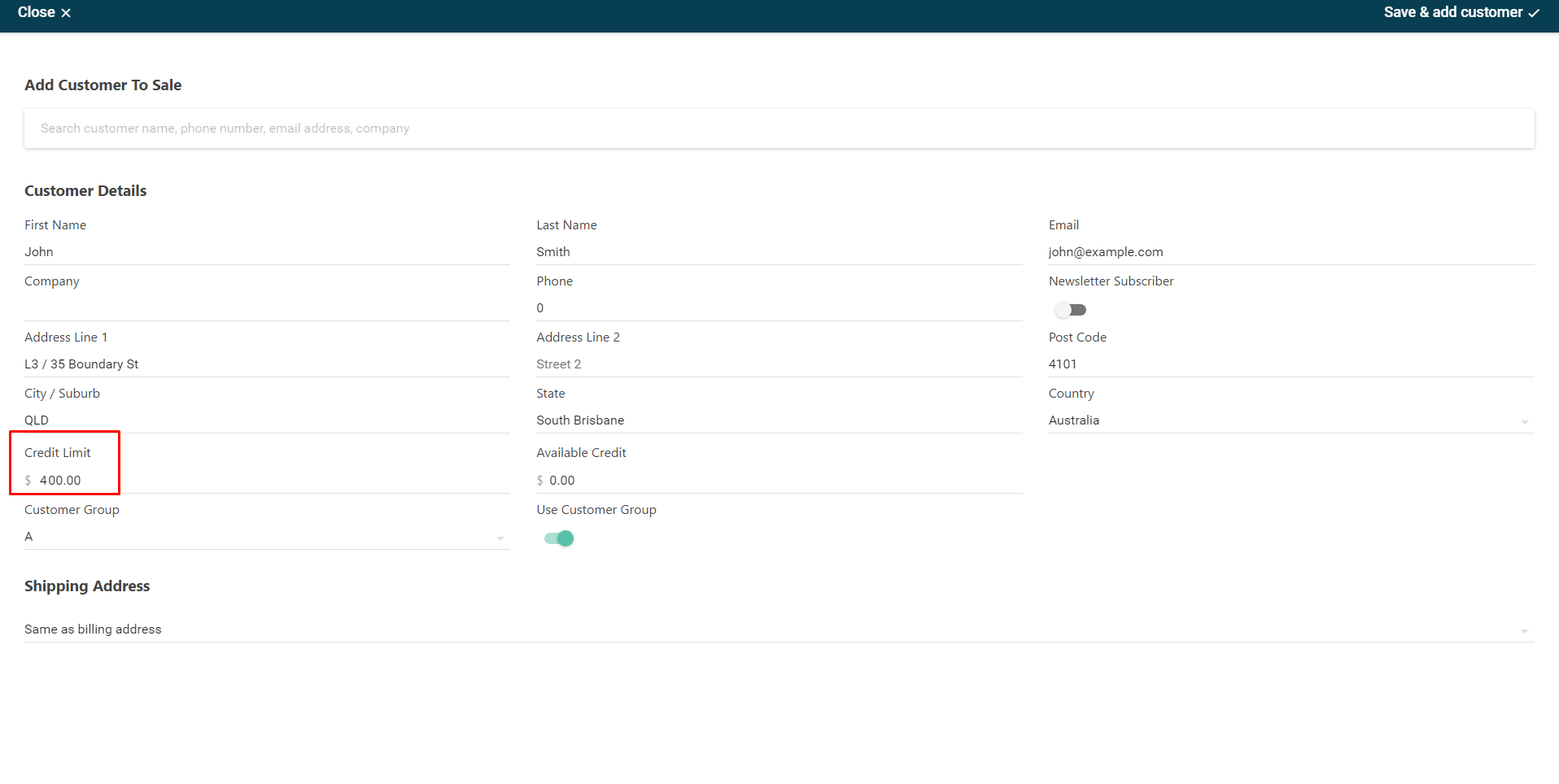Open the Country dropdown Australia
This screenshot has height=784, width=1559.
pyautogui.click(x=1291, y=420)
